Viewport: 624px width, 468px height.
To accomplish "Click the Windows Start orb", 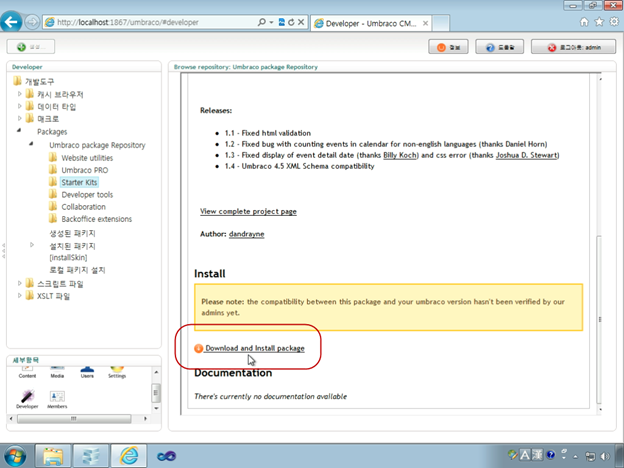I will pos(15,456).
